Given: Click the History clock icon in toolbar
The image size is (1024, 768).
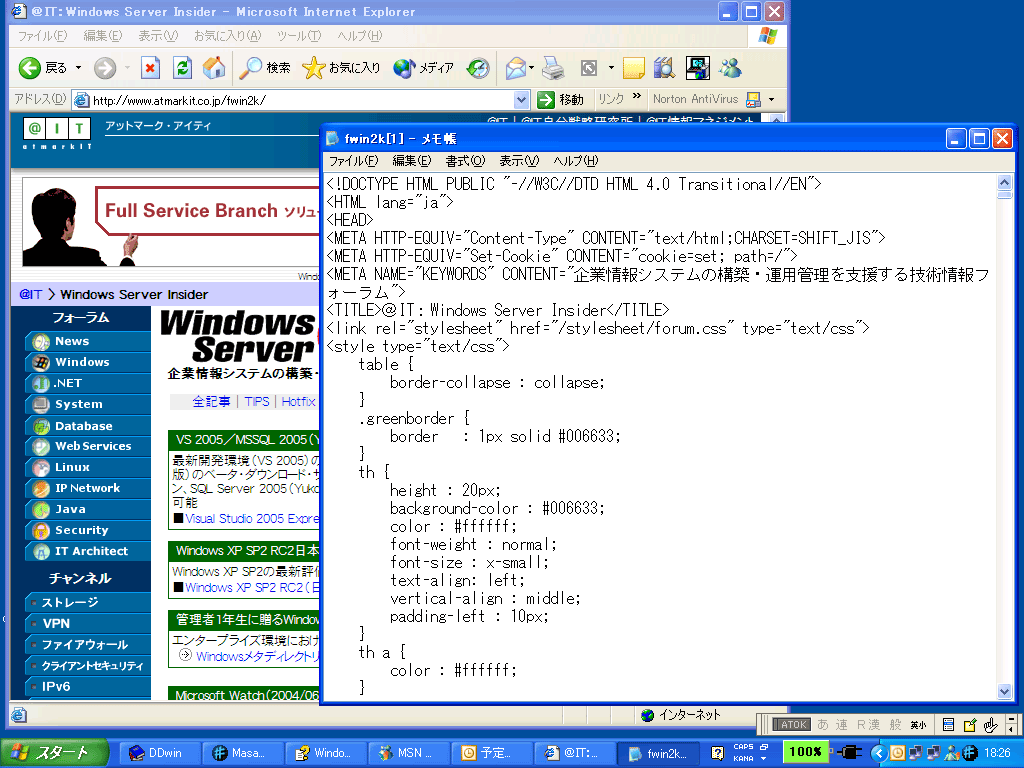Looking at the screenshot, I should [478, 67].
